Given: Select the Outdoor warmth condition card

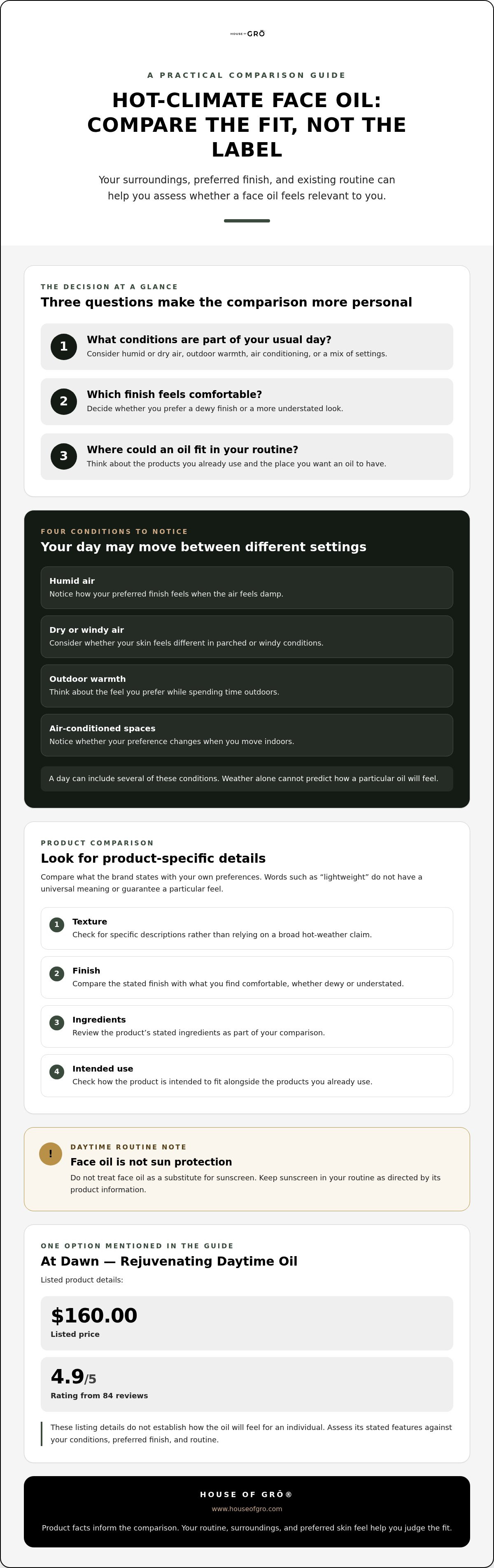Looking at the screenshot, I should click(x=247, y=686).
